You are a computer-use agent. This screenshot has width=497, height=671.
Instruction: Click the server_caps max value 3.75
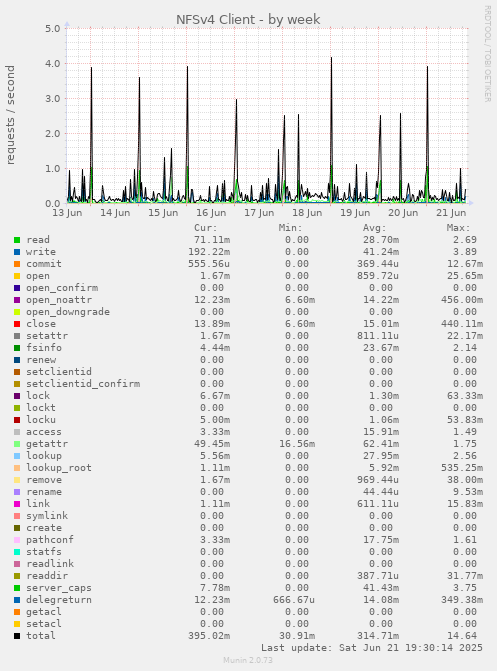pyautogui.click(x=465, y=588)
